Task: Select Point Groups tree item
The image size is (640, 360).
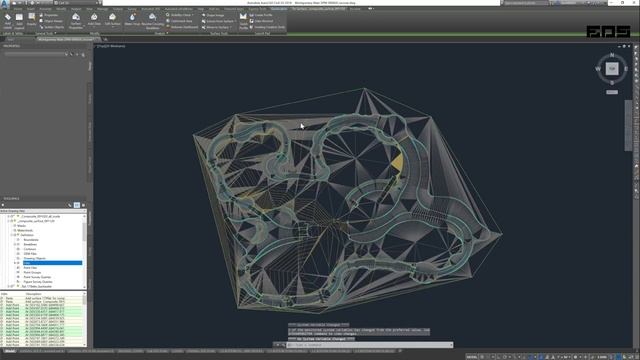Action: coord(32,272)
